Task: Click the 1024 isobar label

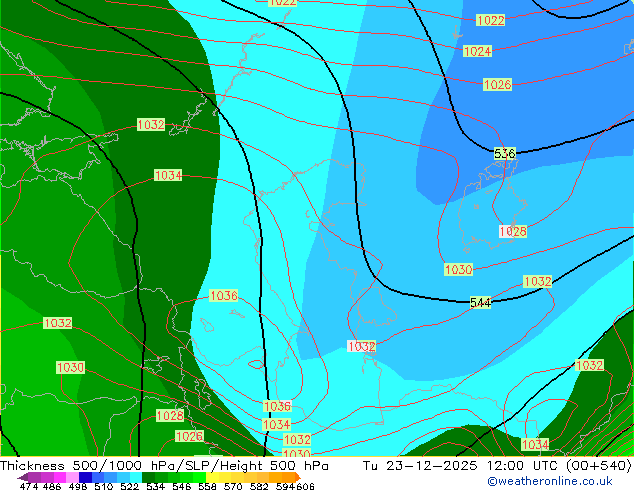Action: (x=477, y=51)
